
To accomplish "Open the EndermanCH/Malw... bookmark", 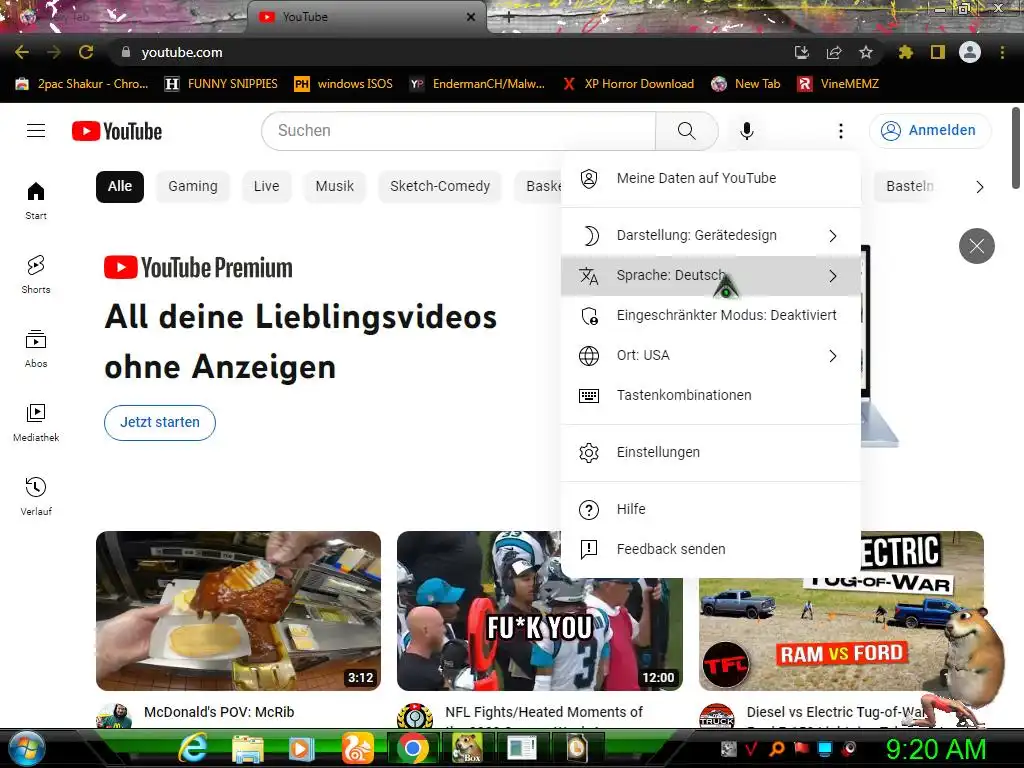I will pos(477,84).
